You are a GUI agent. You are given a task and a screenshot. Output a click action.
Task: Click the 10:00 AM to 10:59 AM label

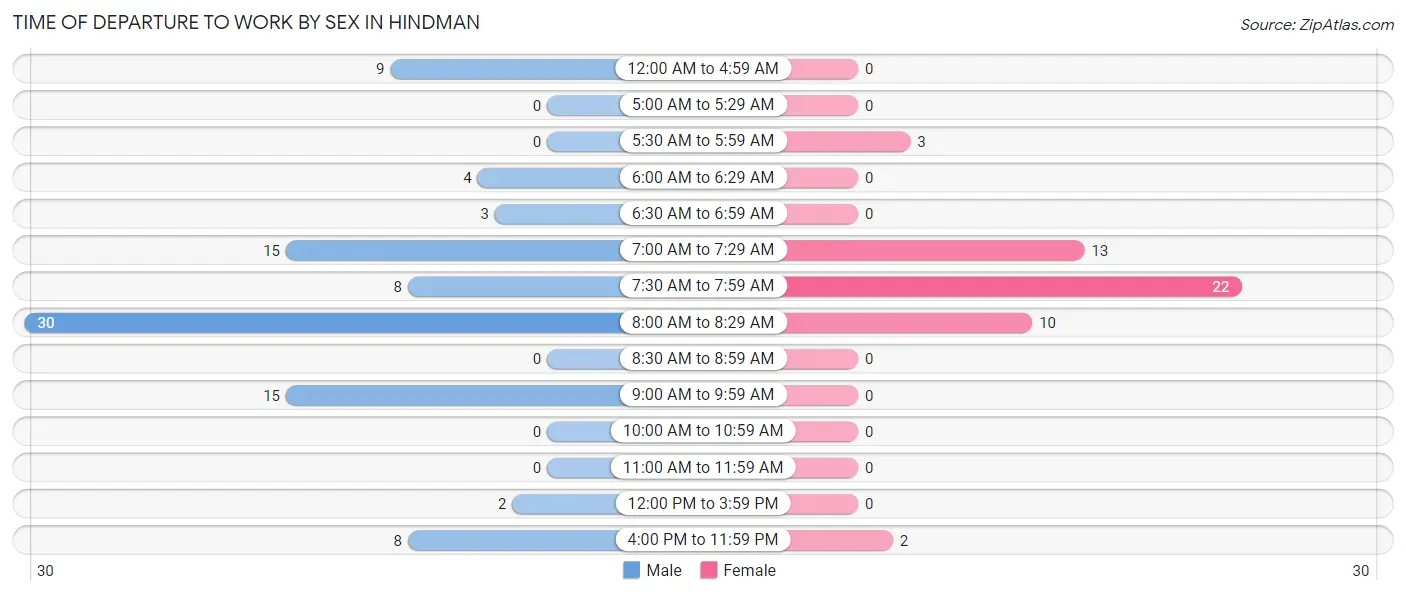[x=703, y=431]
